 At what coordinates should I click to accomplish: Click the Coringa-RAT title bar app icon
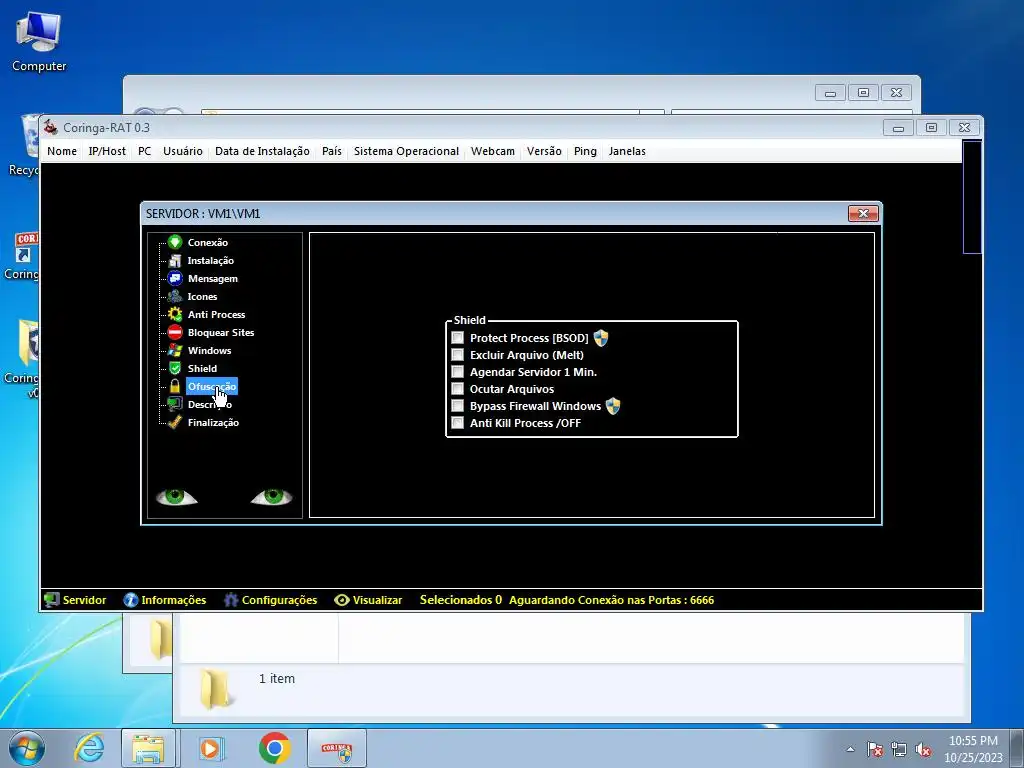click(x=51, y=127)
